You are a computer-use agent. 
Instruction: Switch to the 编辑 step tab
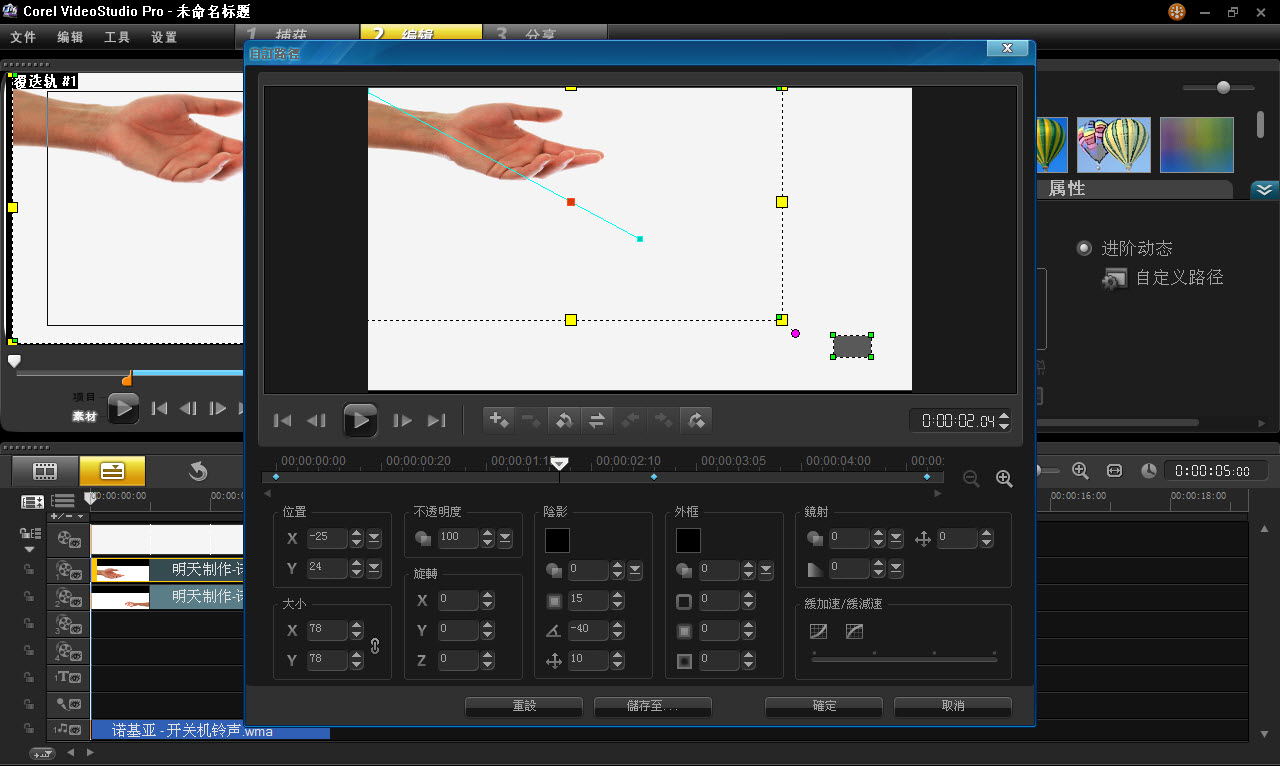[x=420, y=32]
